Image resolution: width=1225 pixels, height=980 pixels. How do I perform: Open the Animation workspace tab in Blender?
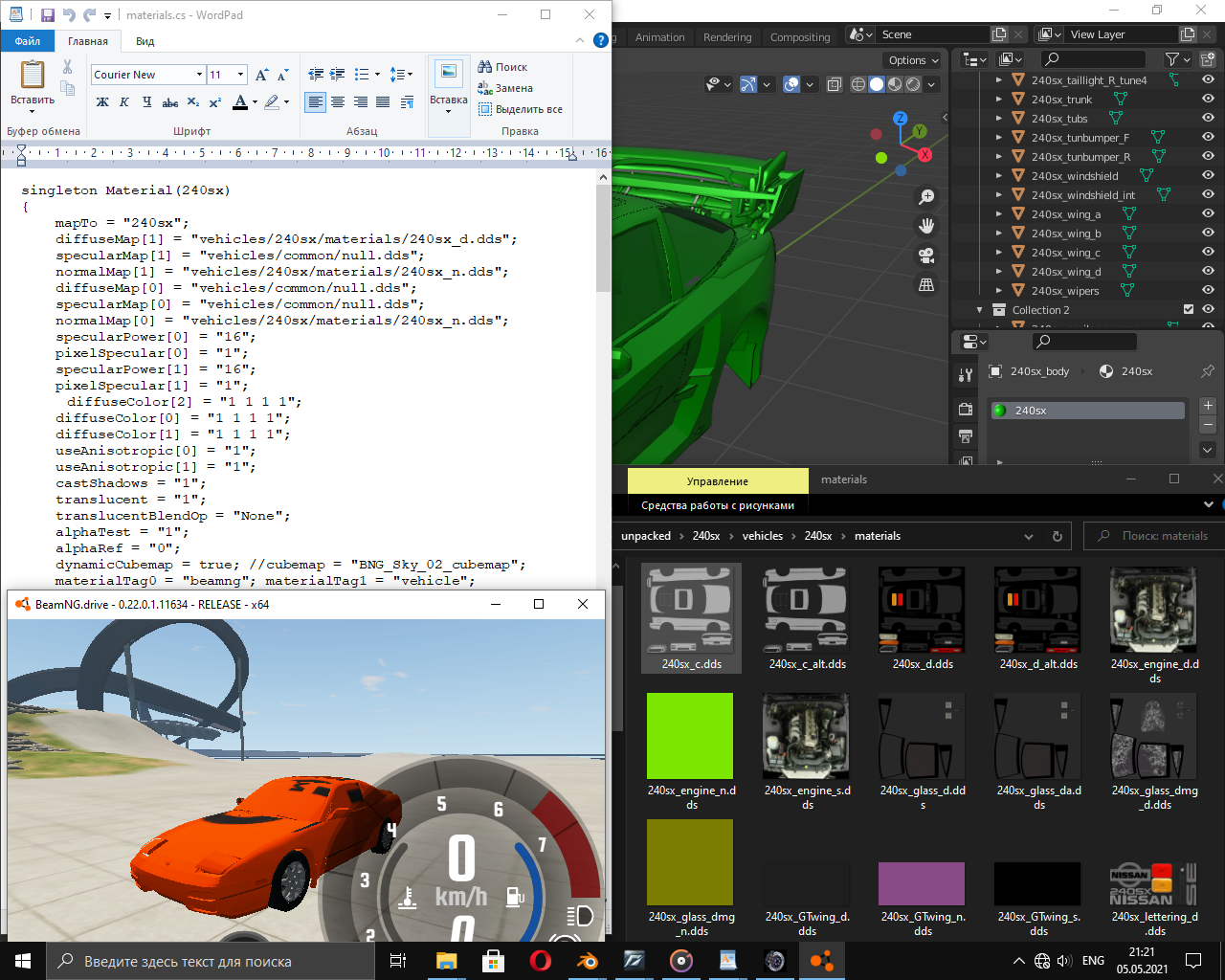coord(660,37)
